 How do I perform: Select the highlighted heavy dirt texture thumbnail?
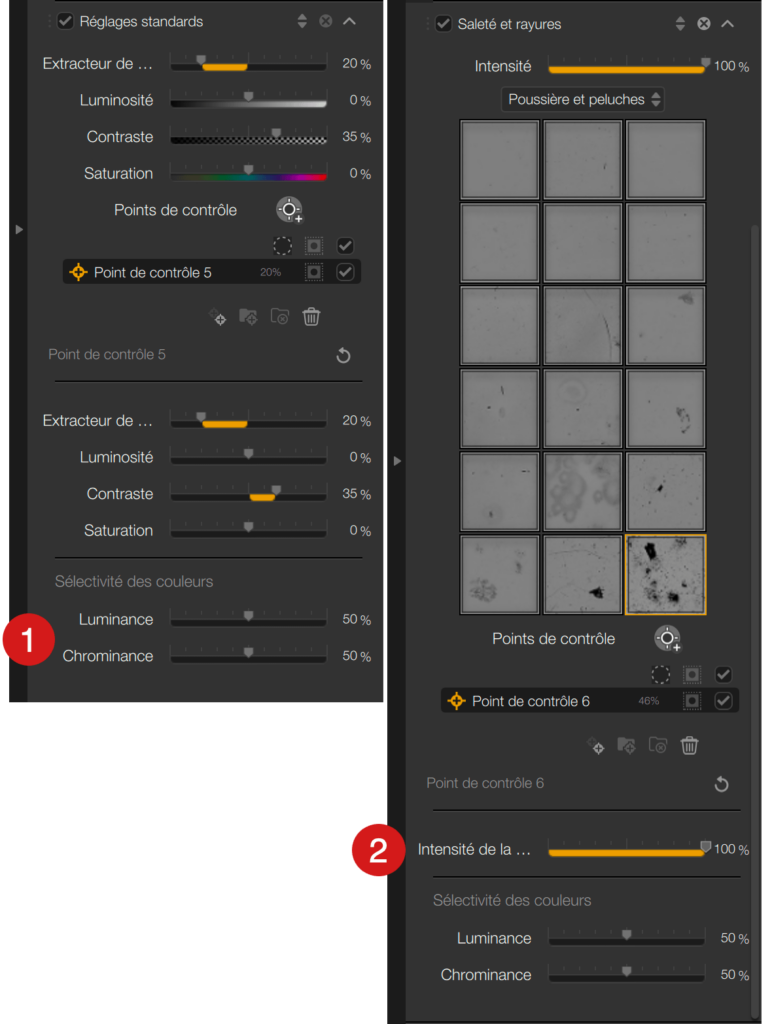point(666,575)
